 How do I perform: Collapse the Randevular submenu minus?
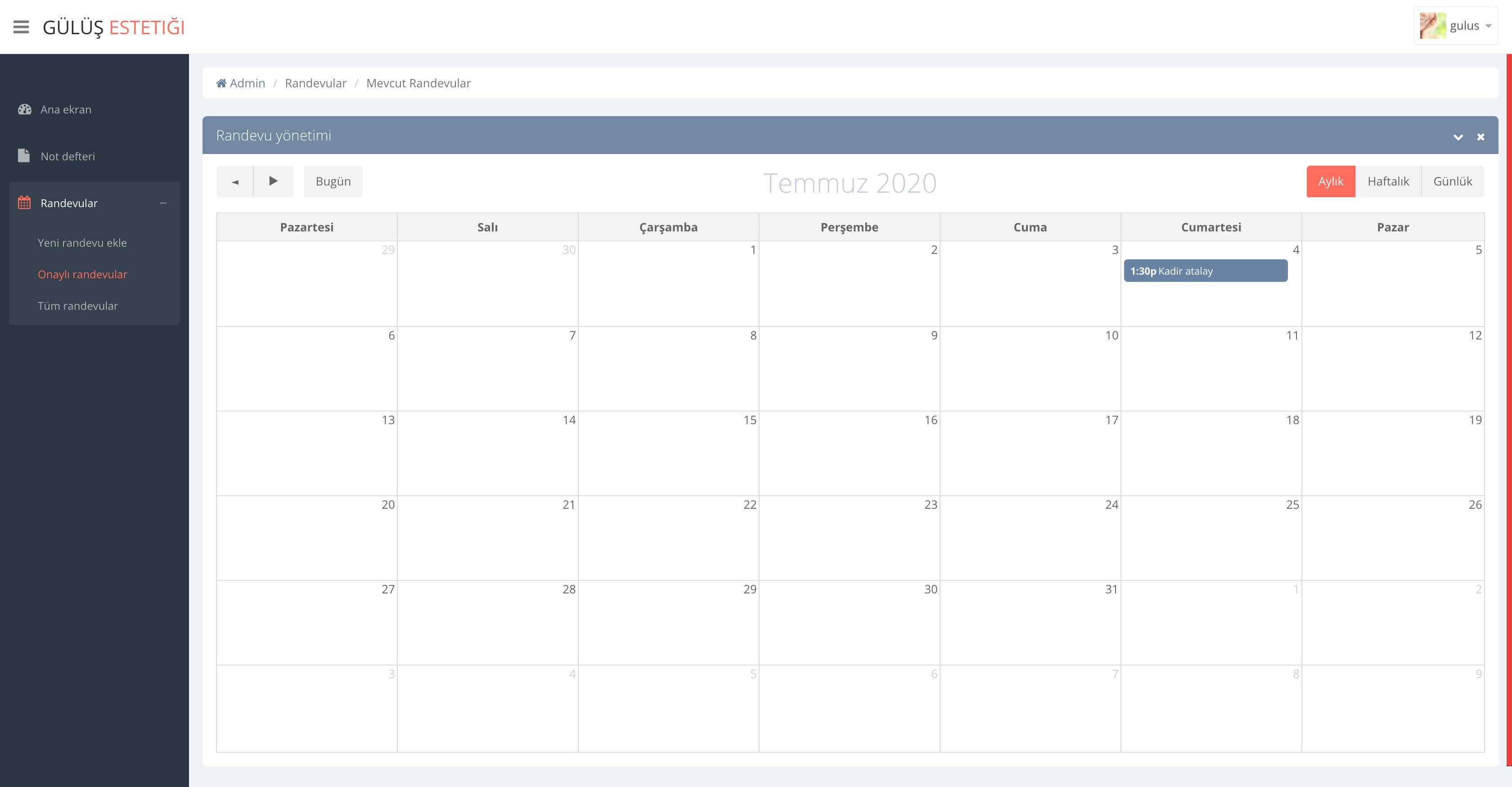163,203
